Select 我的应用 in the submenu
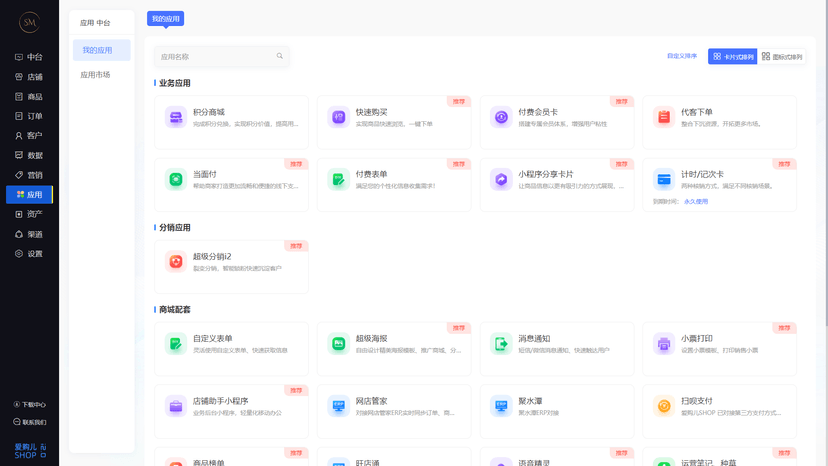This screenshot has width=828, height=466. pos(101,50)
